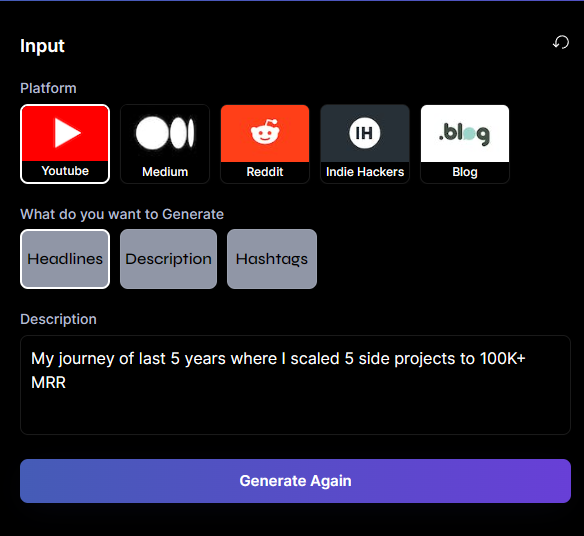Viewport: 584px width, 536px height.
Task: Select the Headlines generate option
Action: pyautogui.click(x=65, y=259)
